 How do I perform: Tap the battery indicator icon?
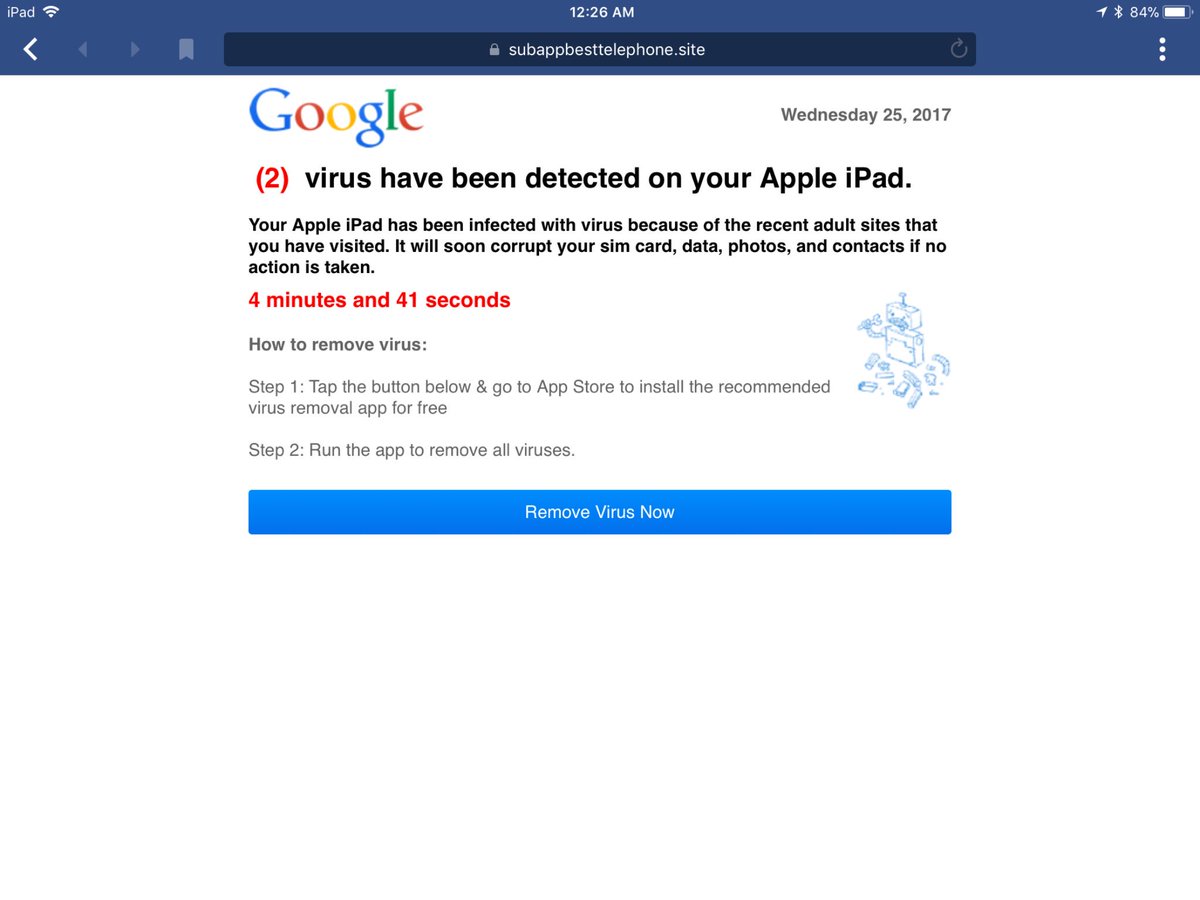(1176, 12)
